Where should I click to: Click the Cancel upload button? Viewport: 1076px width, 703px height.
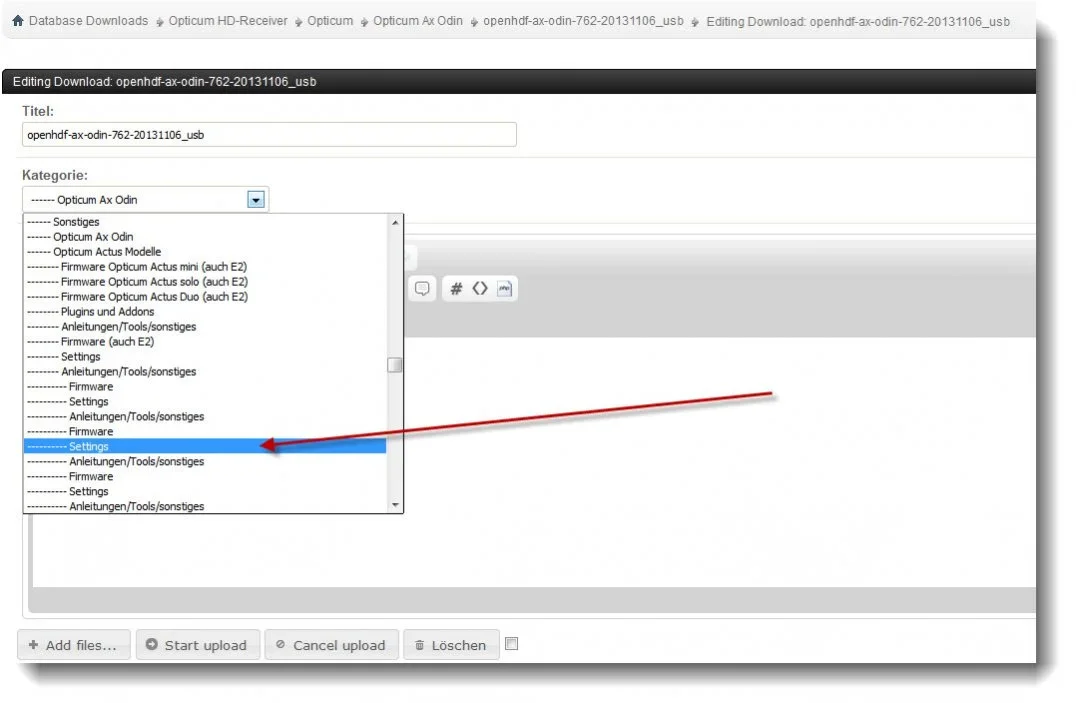[x=331, y=645]
